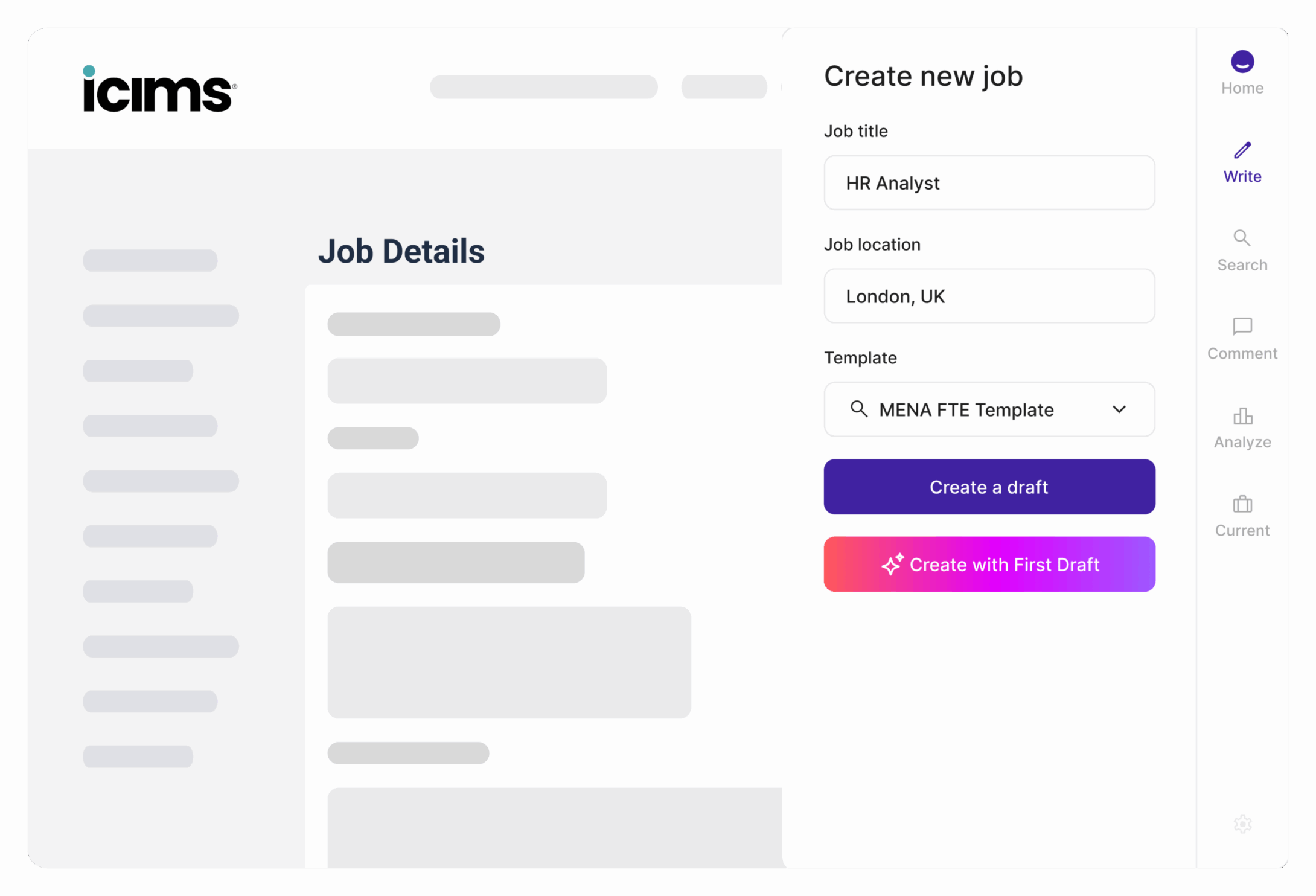
Task: Click the Analyze bar chart icon
Action: [x=1242, y=416]
